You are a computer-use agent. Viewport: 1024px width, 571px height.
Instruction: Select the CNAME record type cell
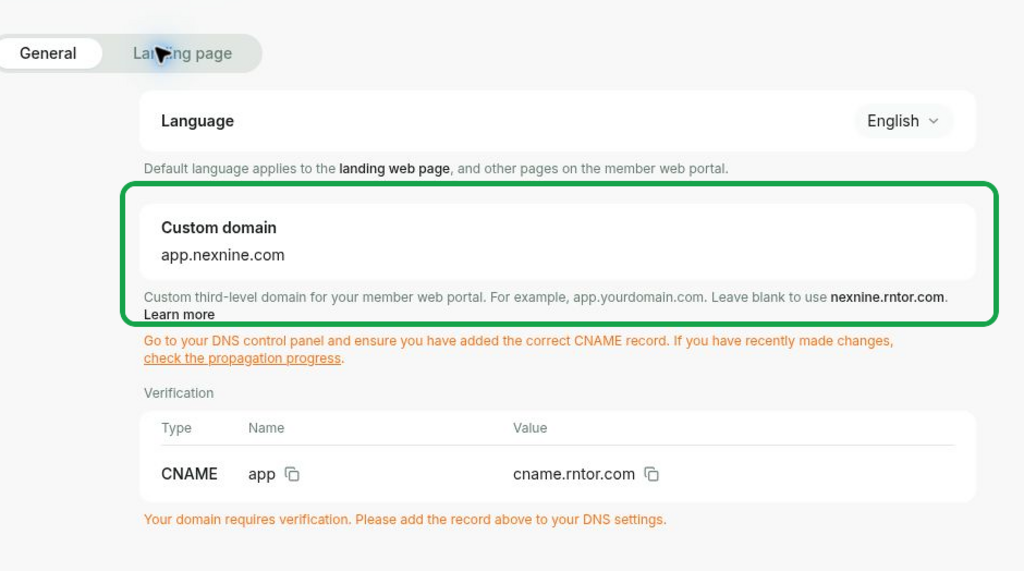click(189, 474)
